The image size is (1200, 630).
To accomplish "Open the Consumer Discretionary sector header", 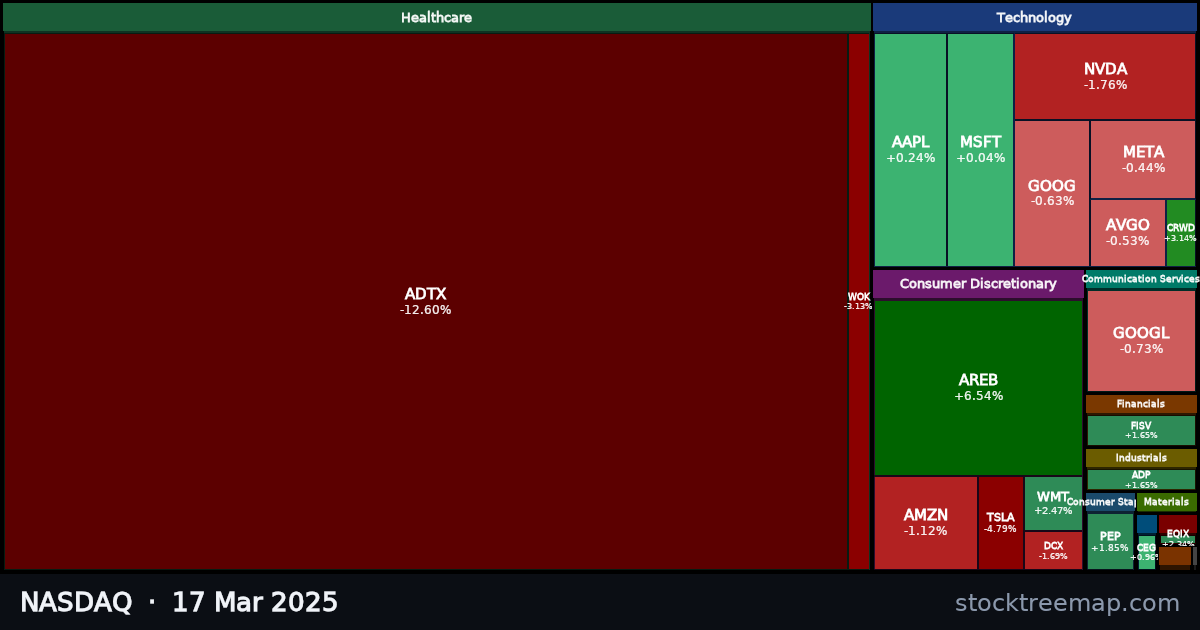I will click(x=978, y=284).
